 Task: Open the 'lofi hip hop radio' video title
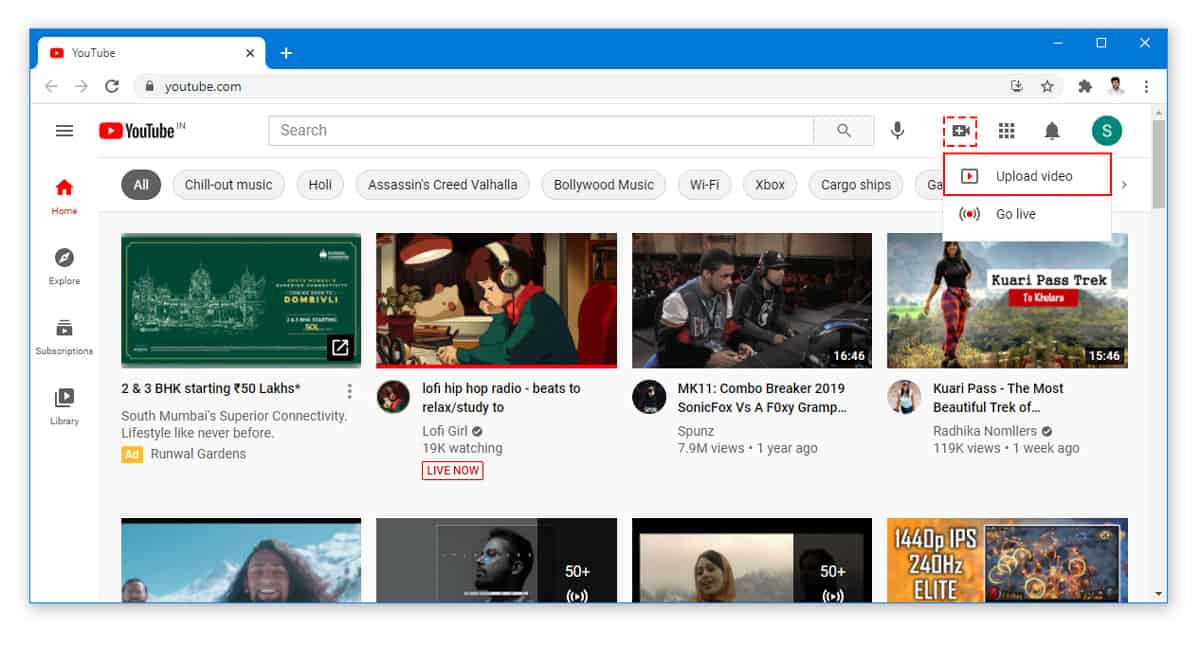(501, 398)
